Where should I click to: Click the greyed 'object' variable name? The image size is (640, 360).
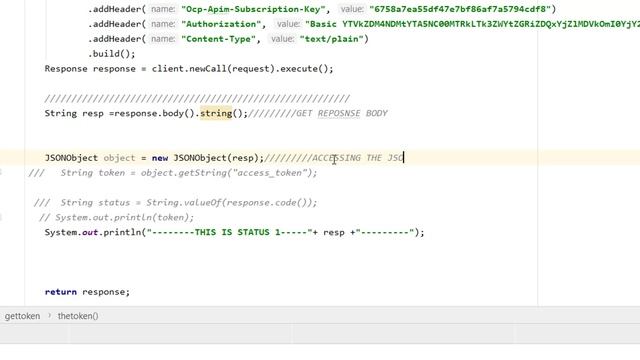tap(119, 158)
